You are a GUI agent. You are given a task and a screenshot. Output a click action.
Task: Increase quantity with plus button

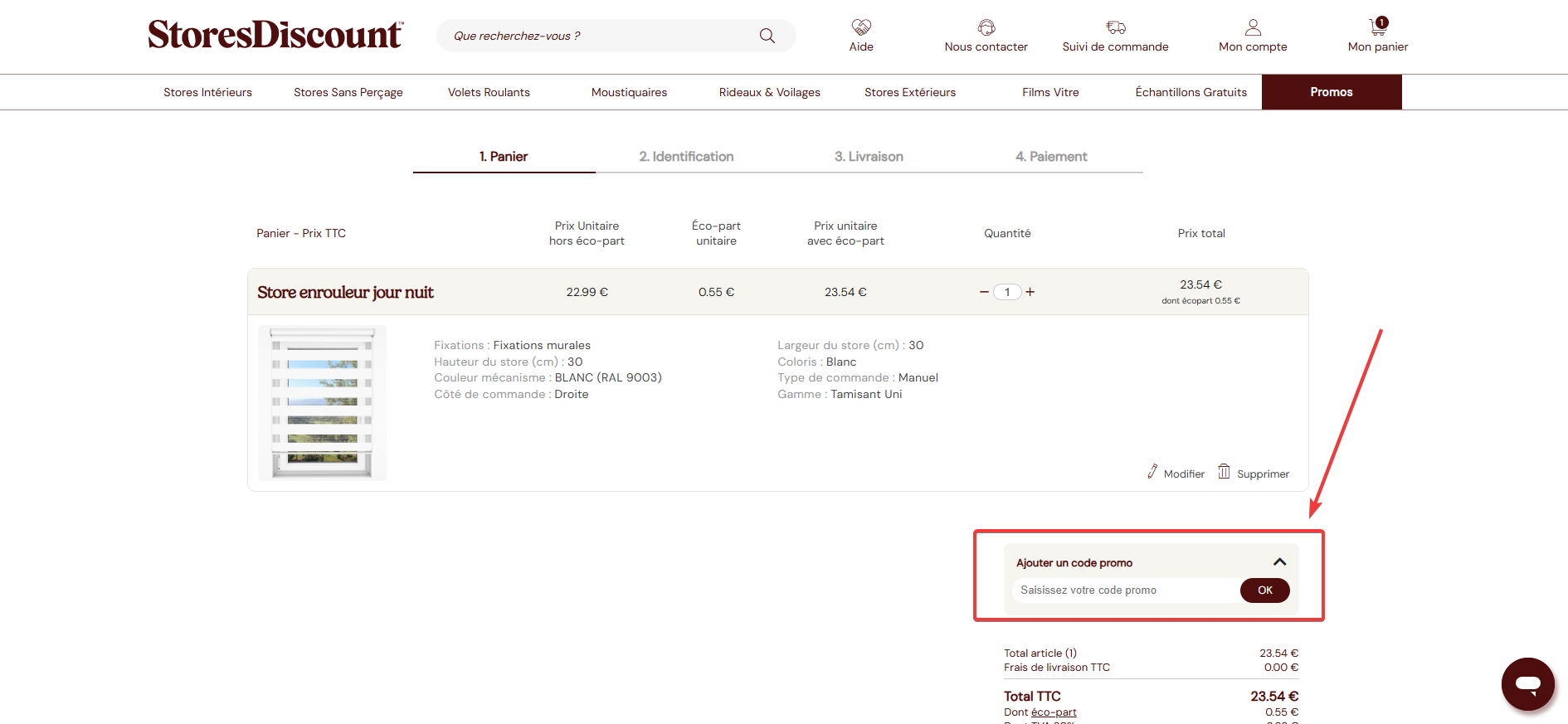(1030, 292)
